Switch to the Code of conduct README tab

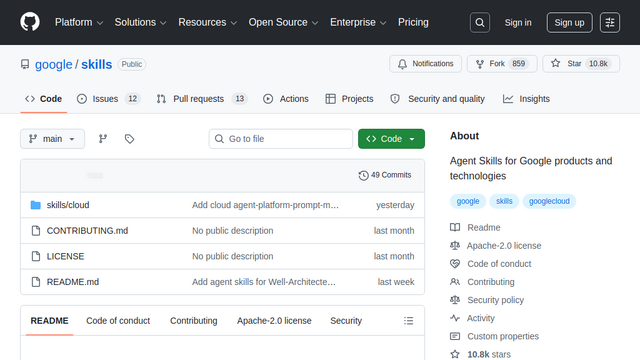pyautogui.click(x=118, y=321)
